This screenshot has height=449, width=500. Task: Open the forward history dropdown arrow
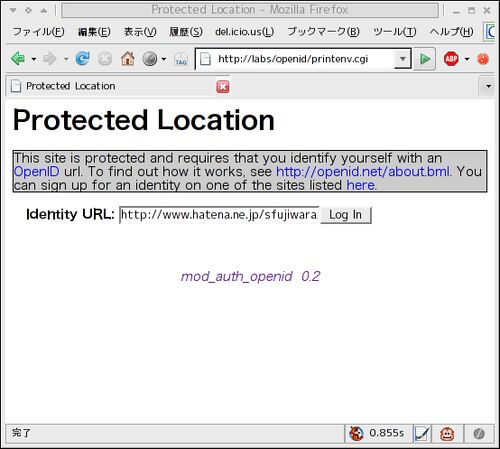66,59
